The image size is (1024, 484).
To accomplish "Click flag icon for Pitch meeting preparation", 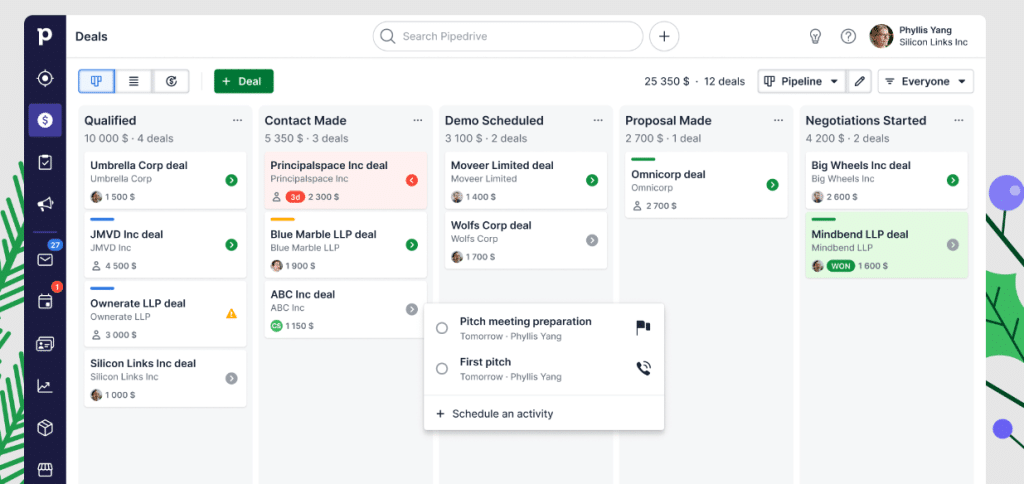I will point(643,328).
